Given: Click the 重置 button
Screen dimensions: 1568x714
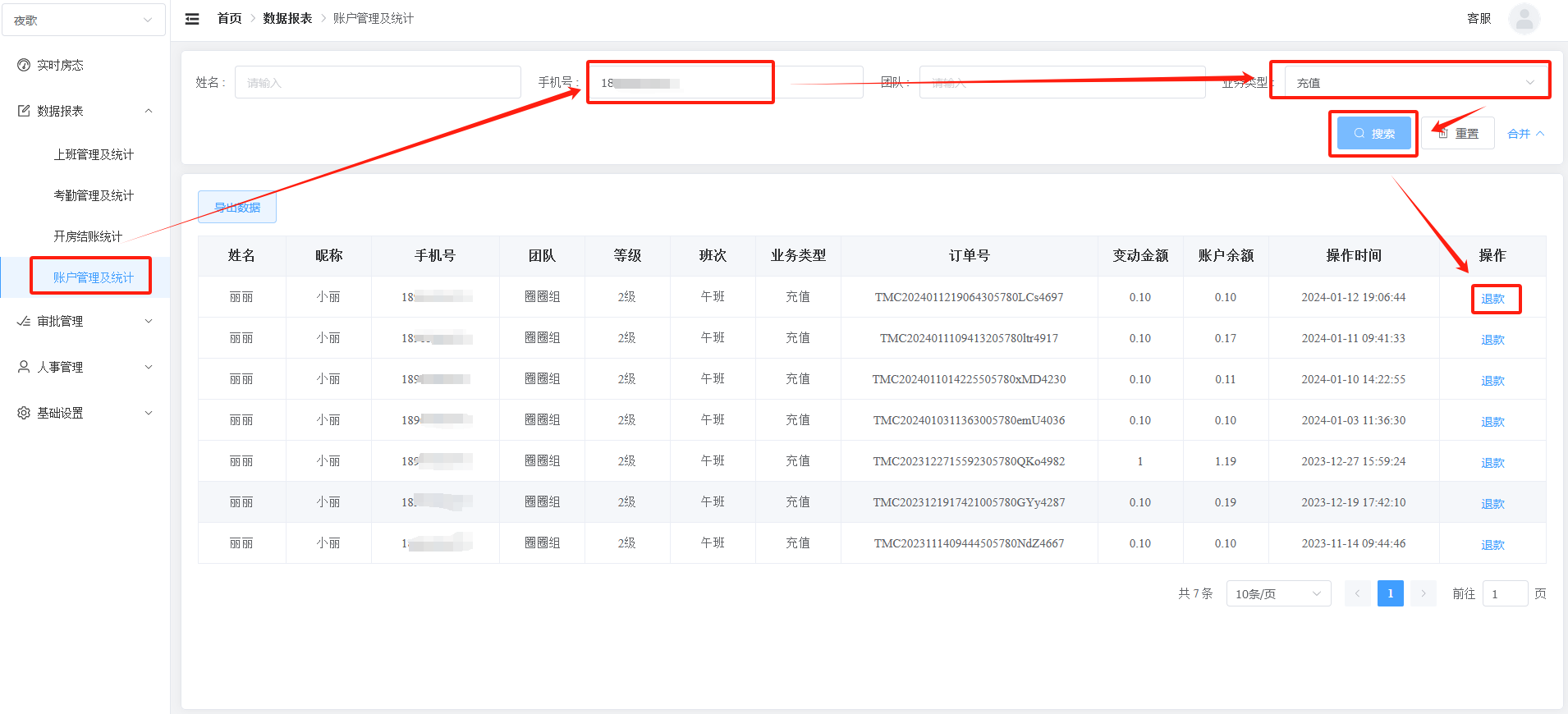Looking at the screenshot, I should [1459, 133].
